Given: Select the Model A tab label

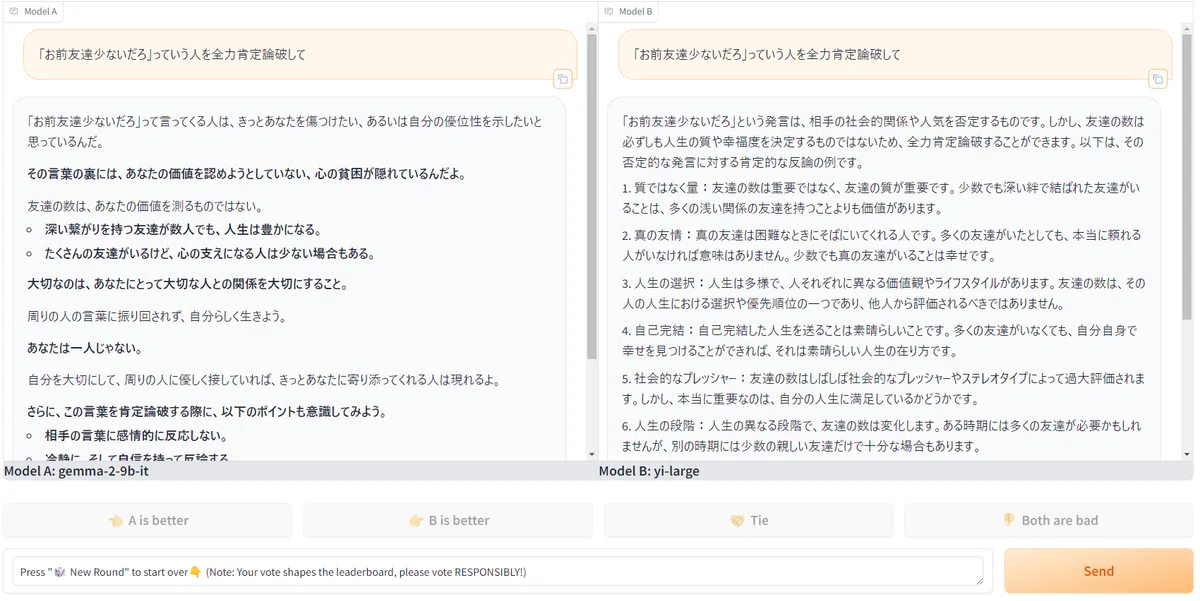Looking at the screenshot, I should [x=33, y=11].
